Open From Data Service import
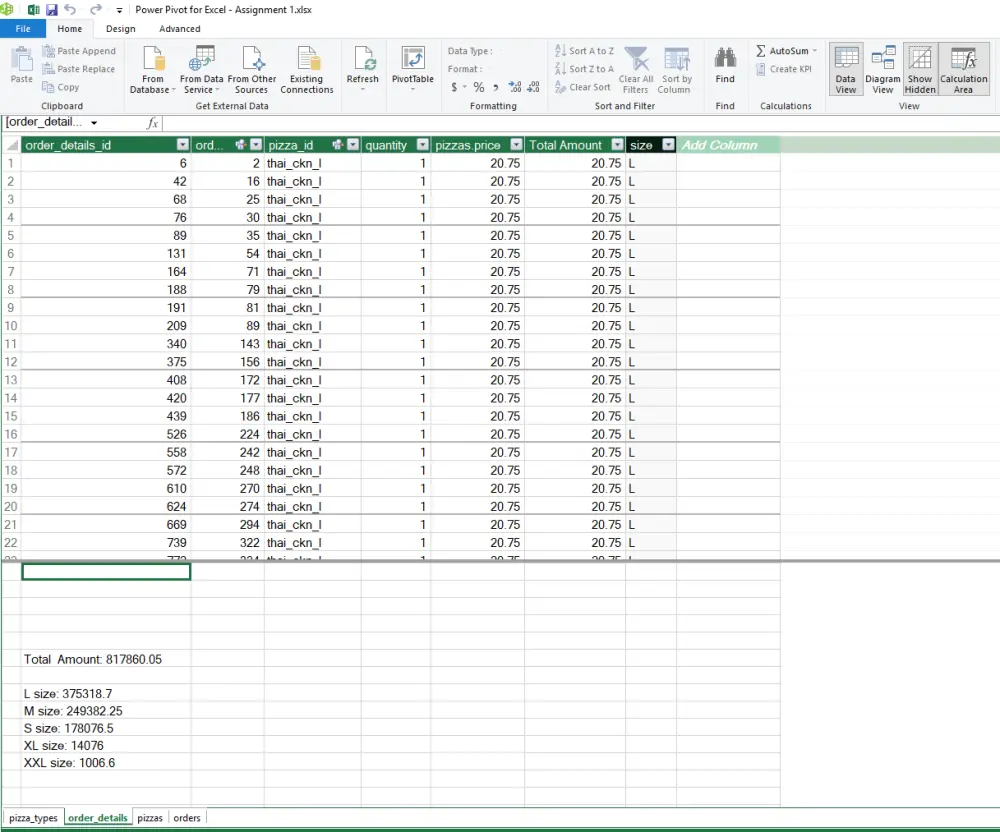 (x=202, y=70)
